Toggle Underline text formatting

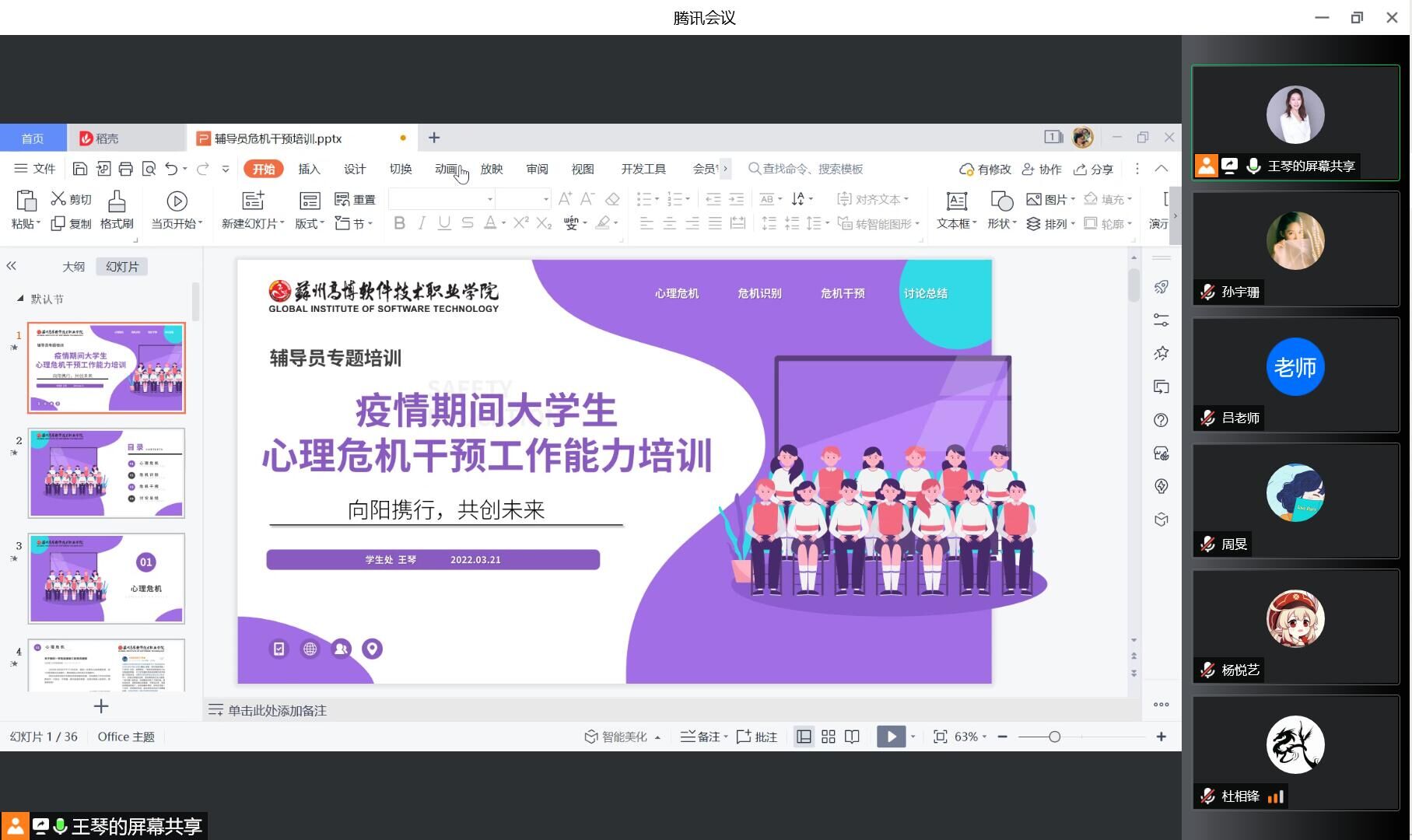click(x=444, y=224)
